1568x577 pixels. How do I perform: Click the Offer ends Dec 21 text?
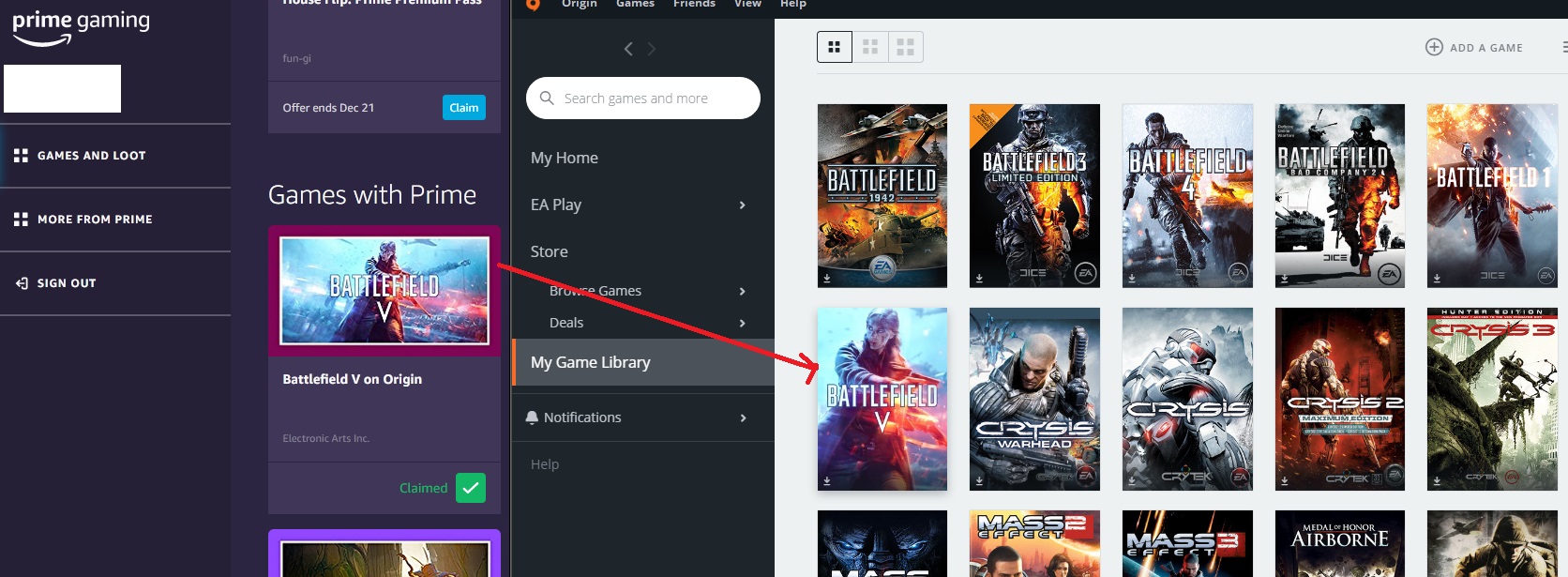[328, 108]
